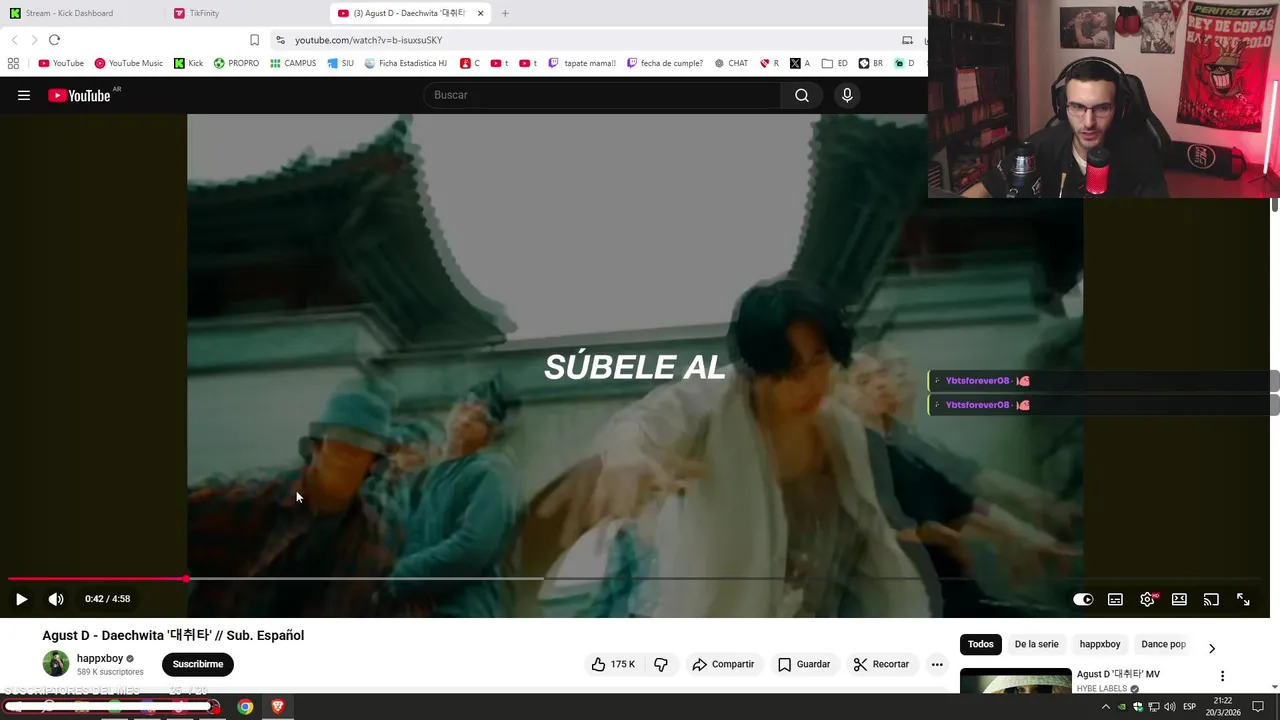The width and height of the screenshot is (1280, 720).
Task: Open options for Agust D MV suggestion
Action: pos(1222,676)
